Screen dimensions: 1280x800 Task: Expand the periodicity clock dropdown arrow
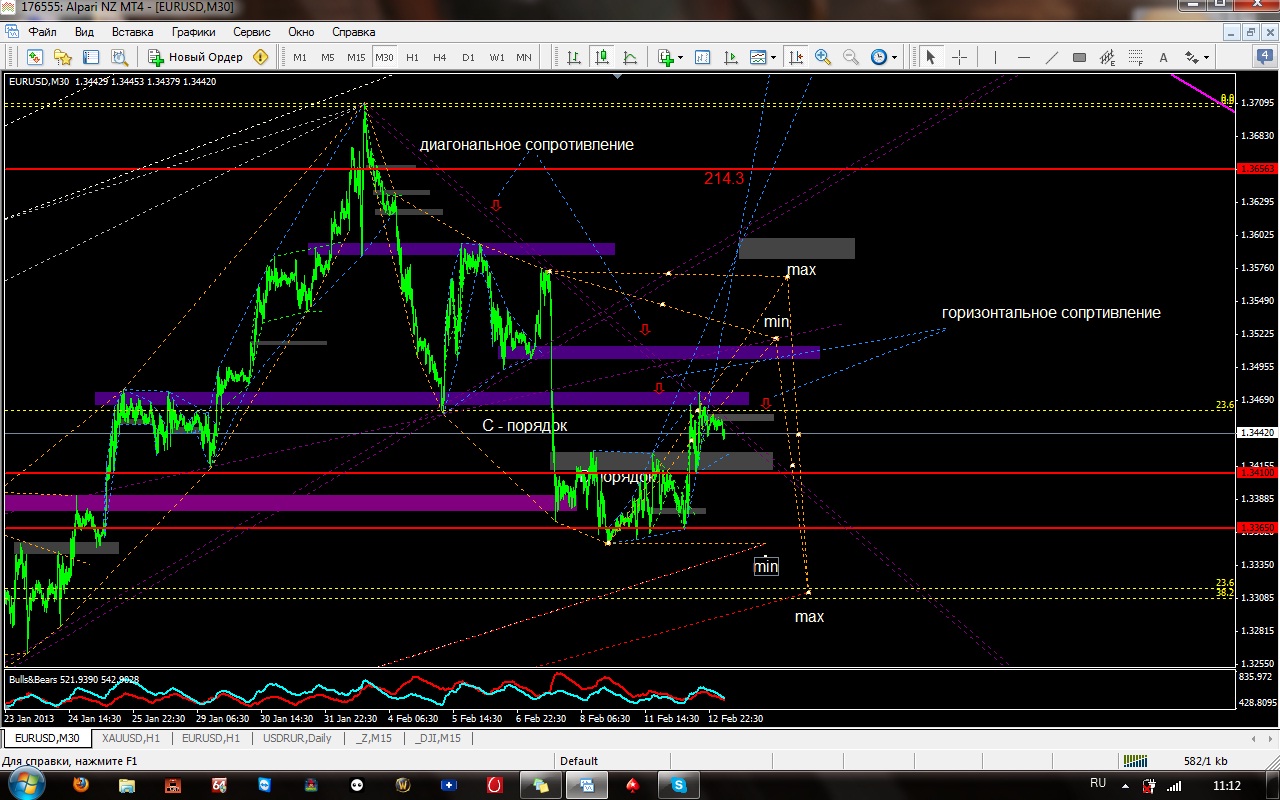[x=895, y=57]
